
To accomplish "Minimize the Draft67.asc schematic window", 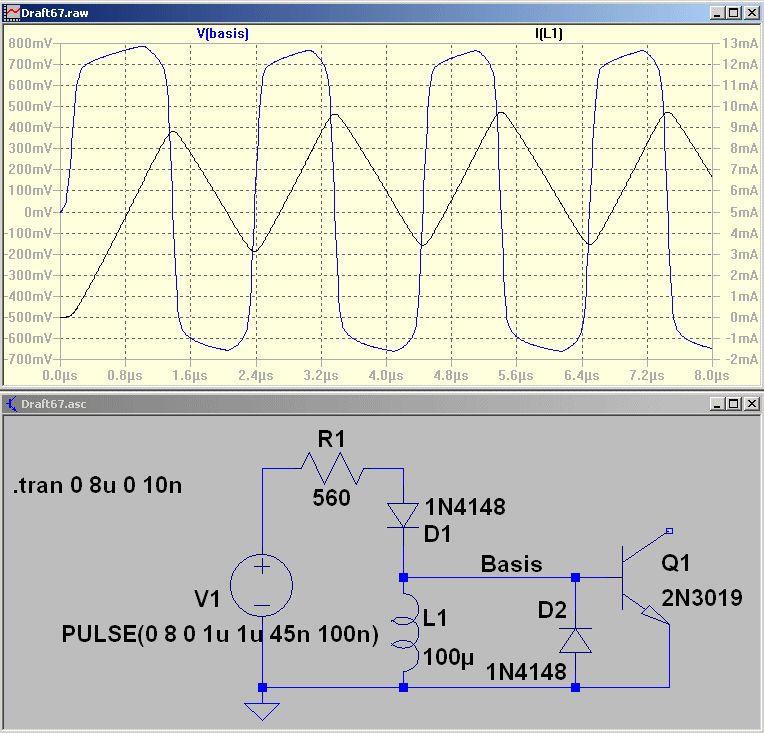I will pos(717,404).
